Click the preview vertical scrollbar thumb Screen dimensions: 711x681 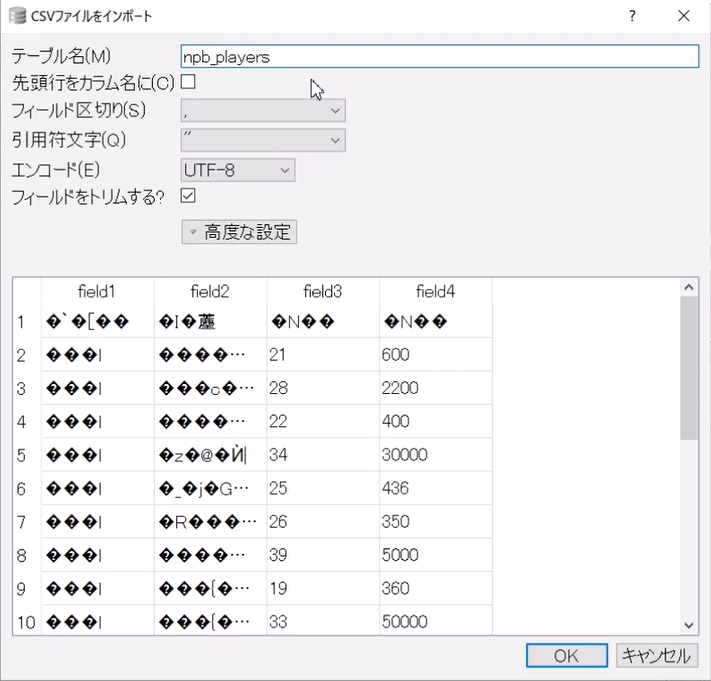click(689, 368)
